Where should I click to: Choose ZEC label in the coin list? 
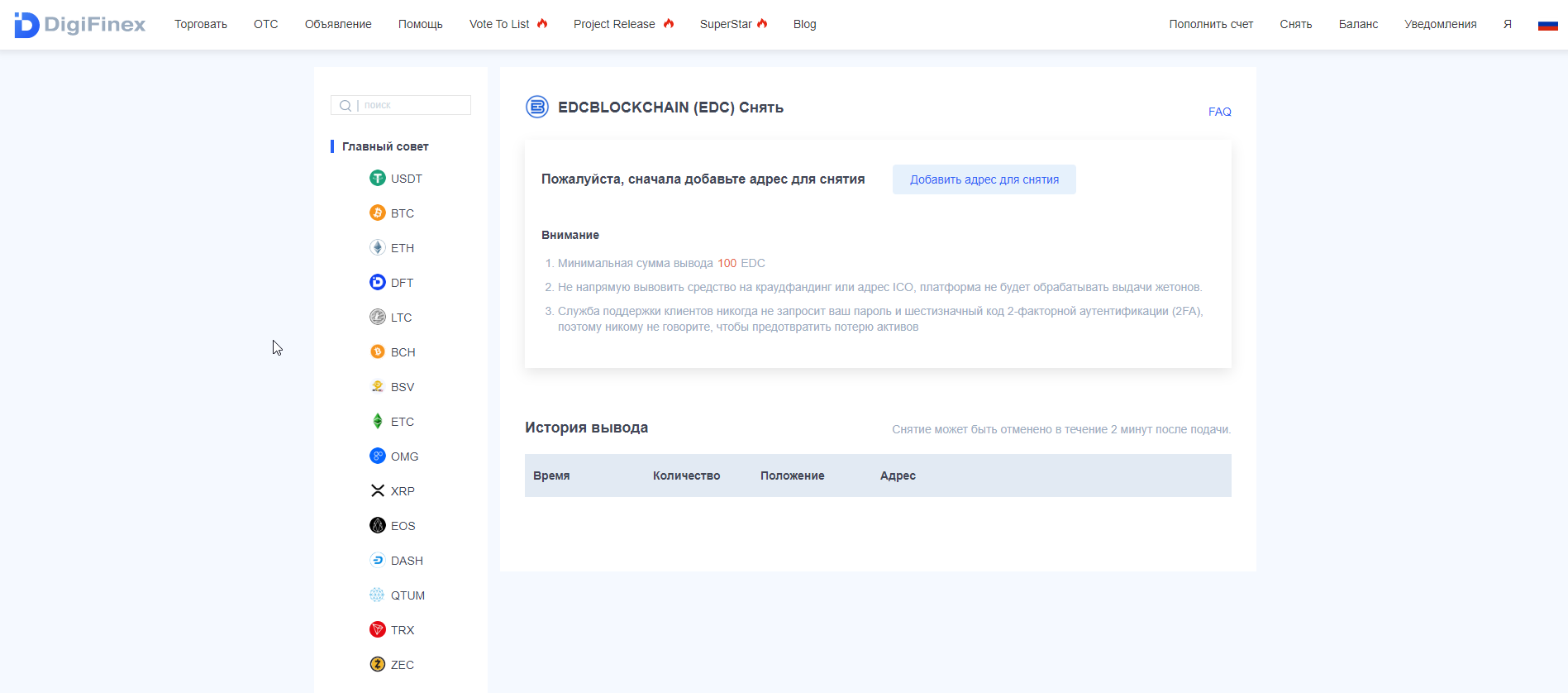(403, 665)
